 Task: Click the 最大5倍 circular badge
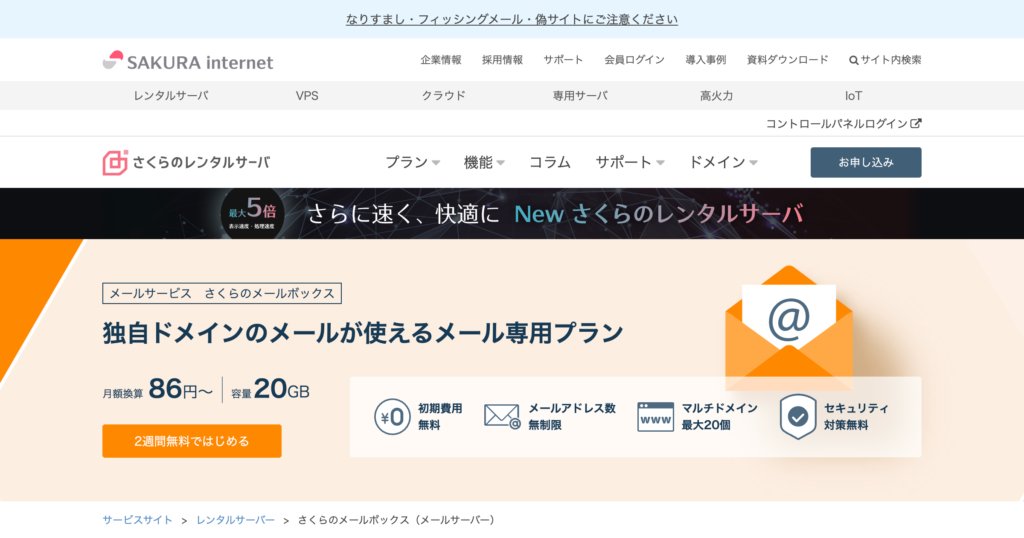(252, 214)
